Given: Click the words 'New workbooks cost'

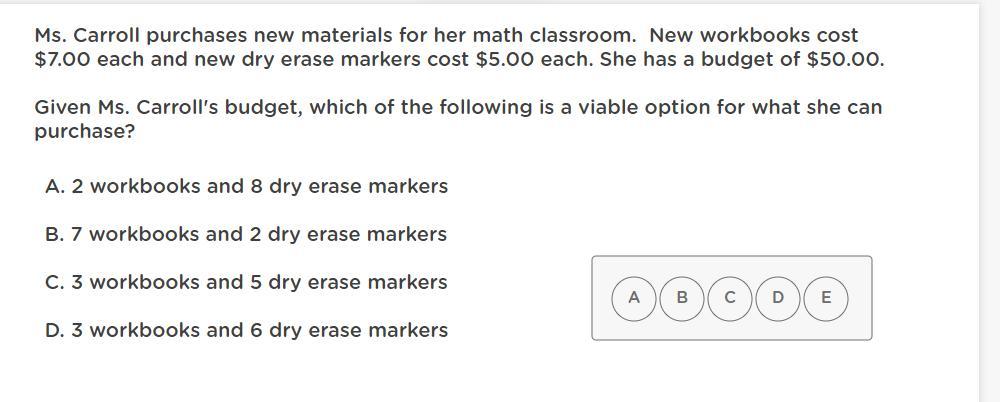Looking at the screenshot, I should pyautogui.click(x=754, y=35).
